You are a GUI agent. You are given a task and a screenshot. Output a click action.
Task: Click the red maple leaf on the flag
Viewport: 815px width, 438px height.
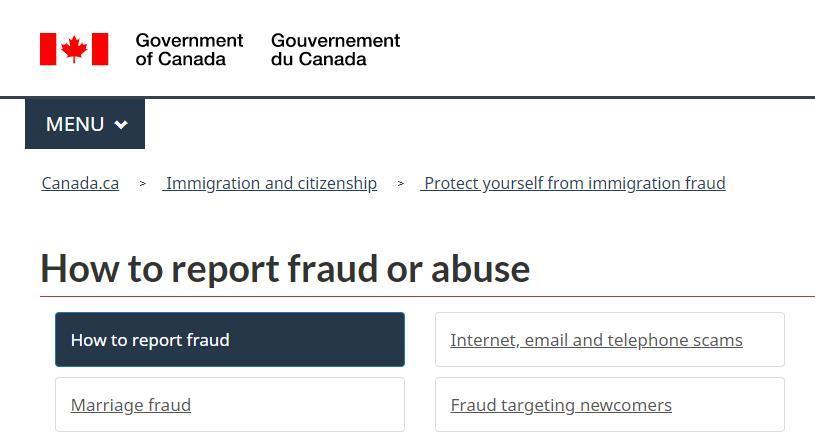(x=74, y=49)
